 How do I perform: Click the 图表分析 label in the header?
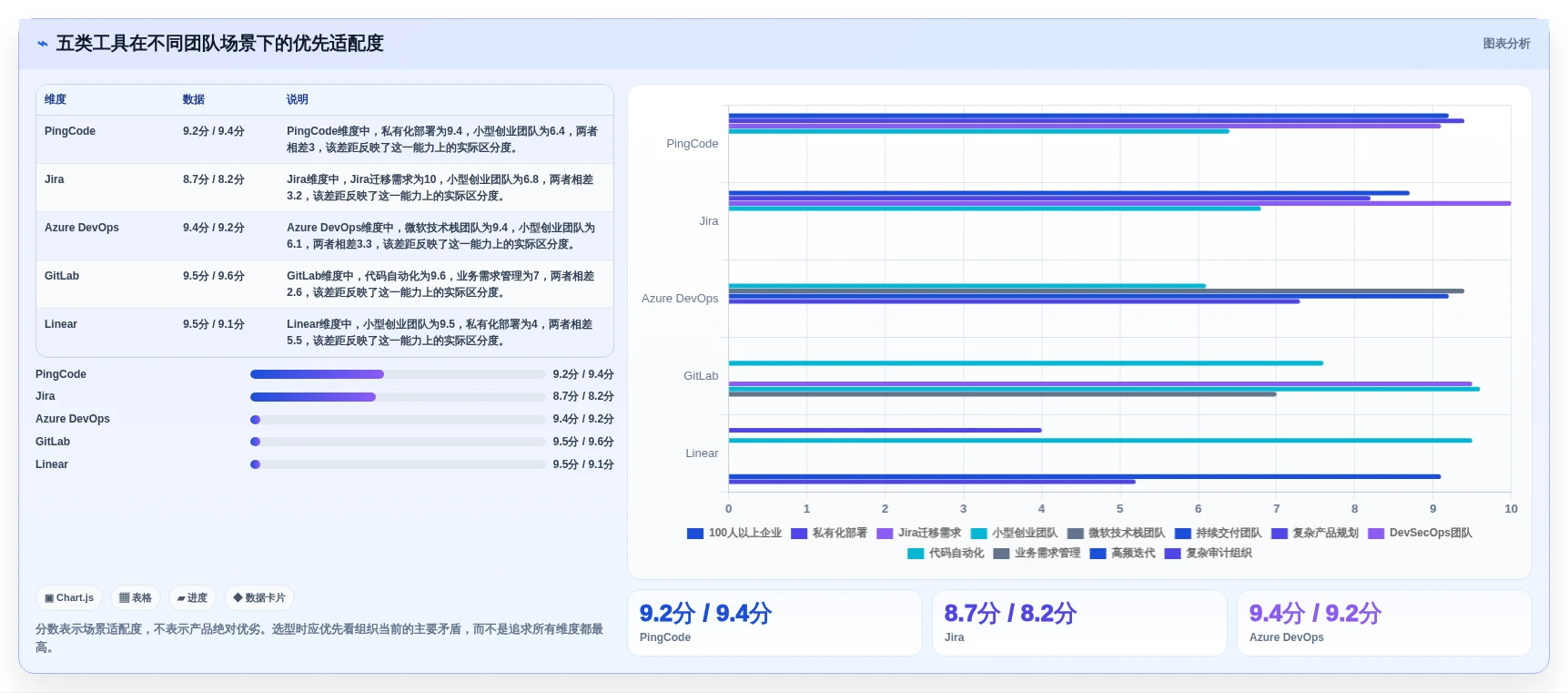[1506, 44]
